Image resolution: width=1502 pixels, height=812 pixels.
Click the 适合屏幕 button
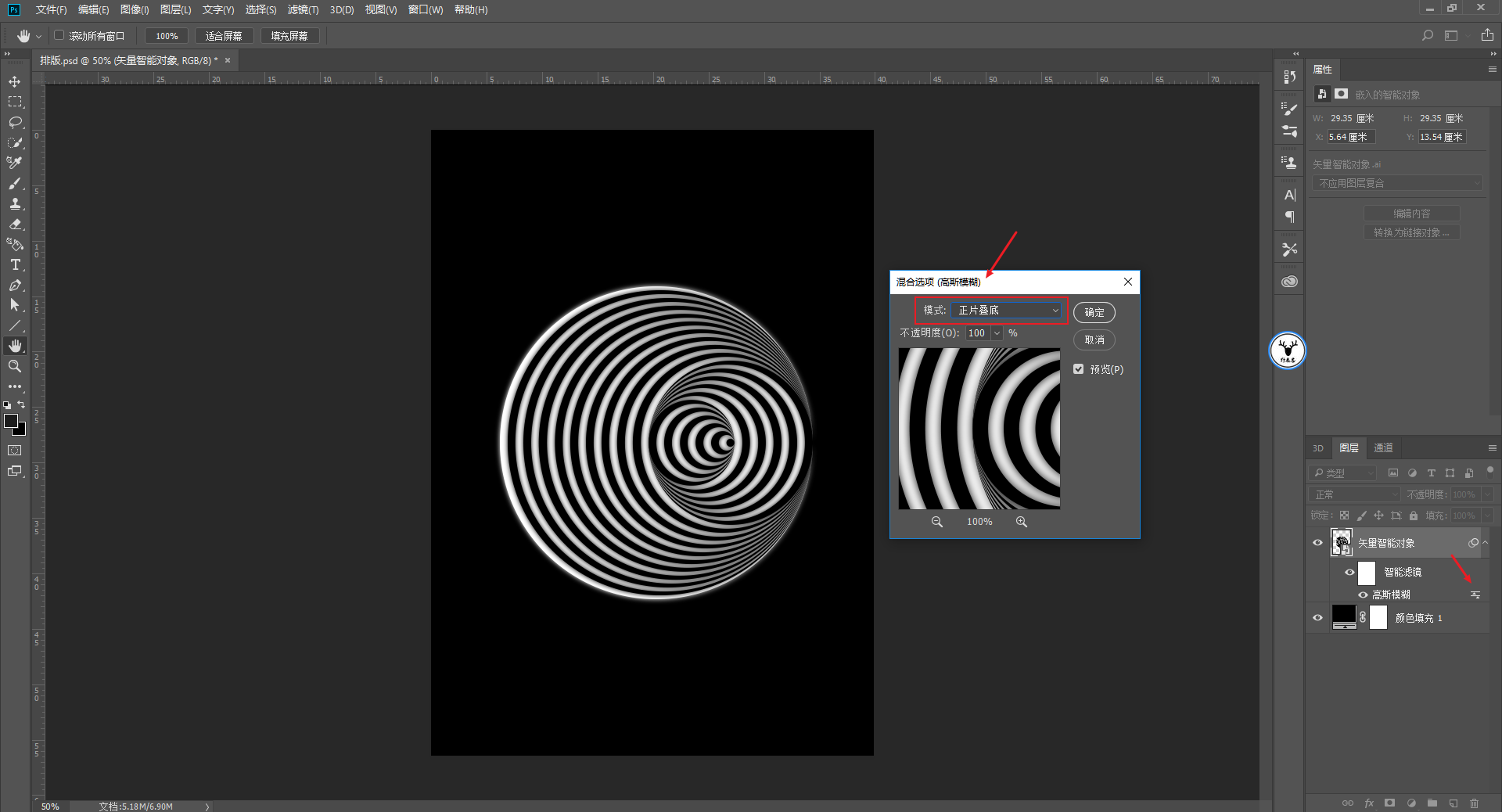point(224,36)
